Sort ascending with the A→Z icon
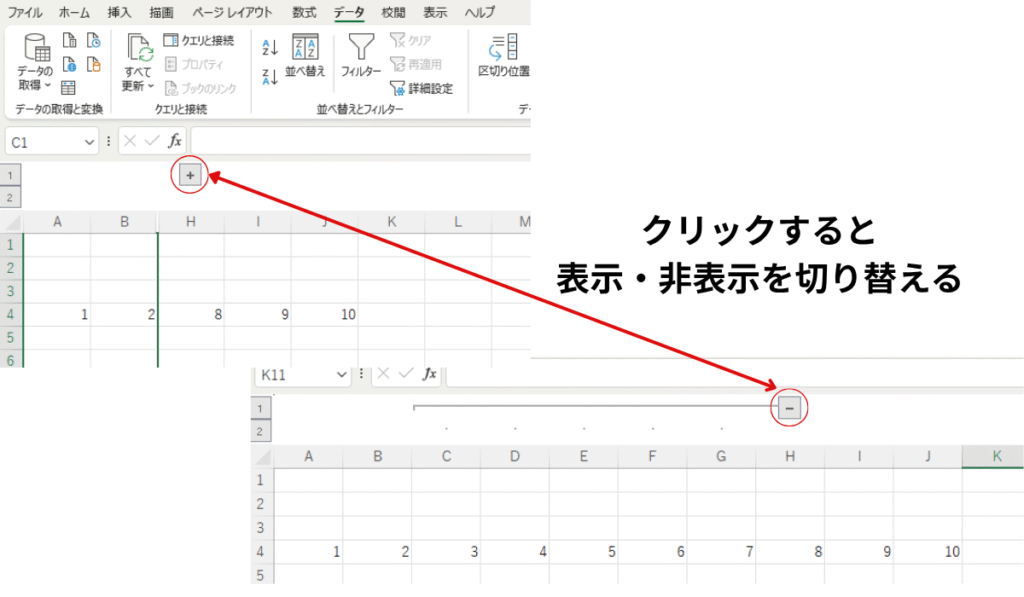Image resolution: width=1024 pixels, height=597 pixels. point(269,47)
